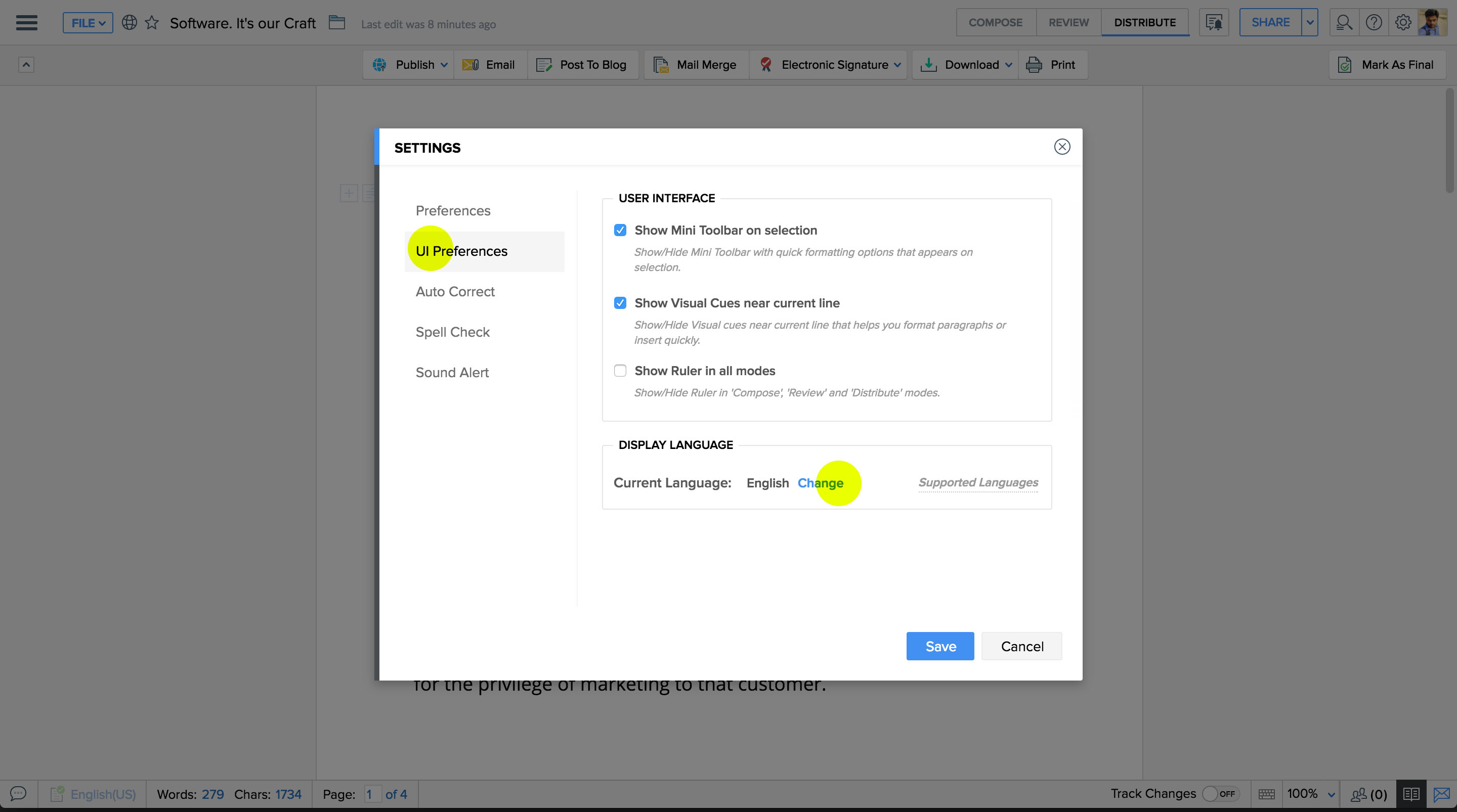Switch to the REVIEW tab
1457x812 pixels.
[x=1068, y=23]
